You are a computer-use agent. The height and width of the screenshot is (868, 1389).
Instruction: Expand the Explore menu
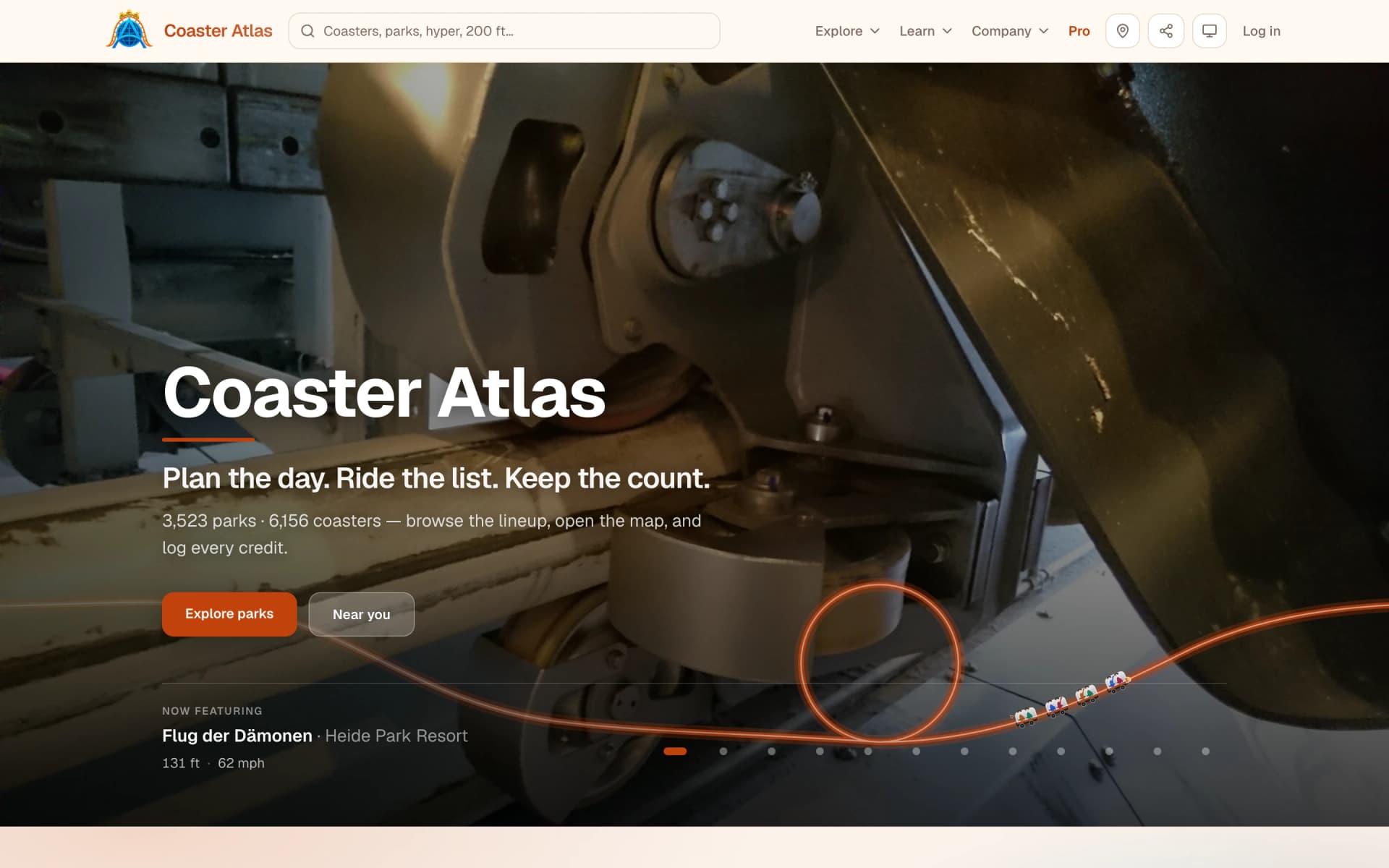847,31
